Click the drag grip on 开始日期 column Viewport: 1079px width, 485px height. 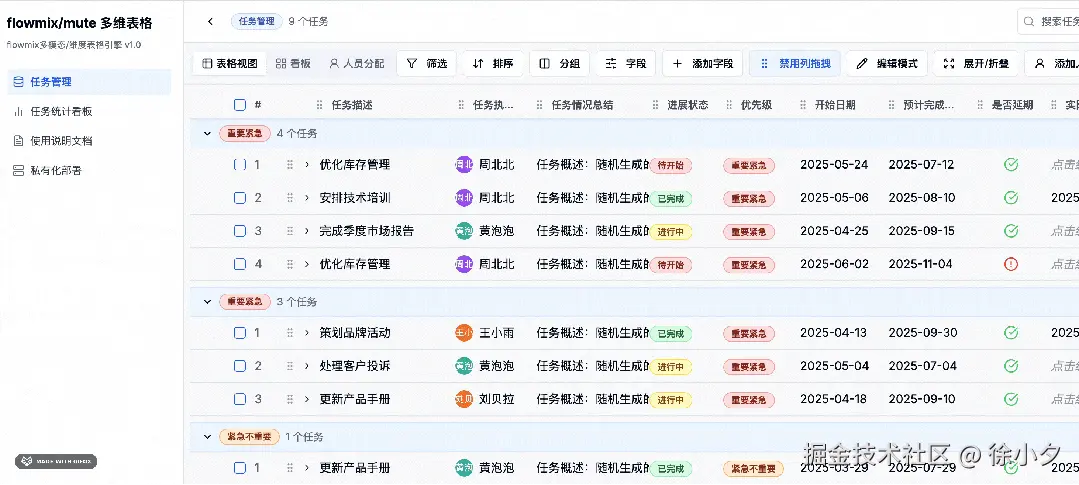coord(802,105)
